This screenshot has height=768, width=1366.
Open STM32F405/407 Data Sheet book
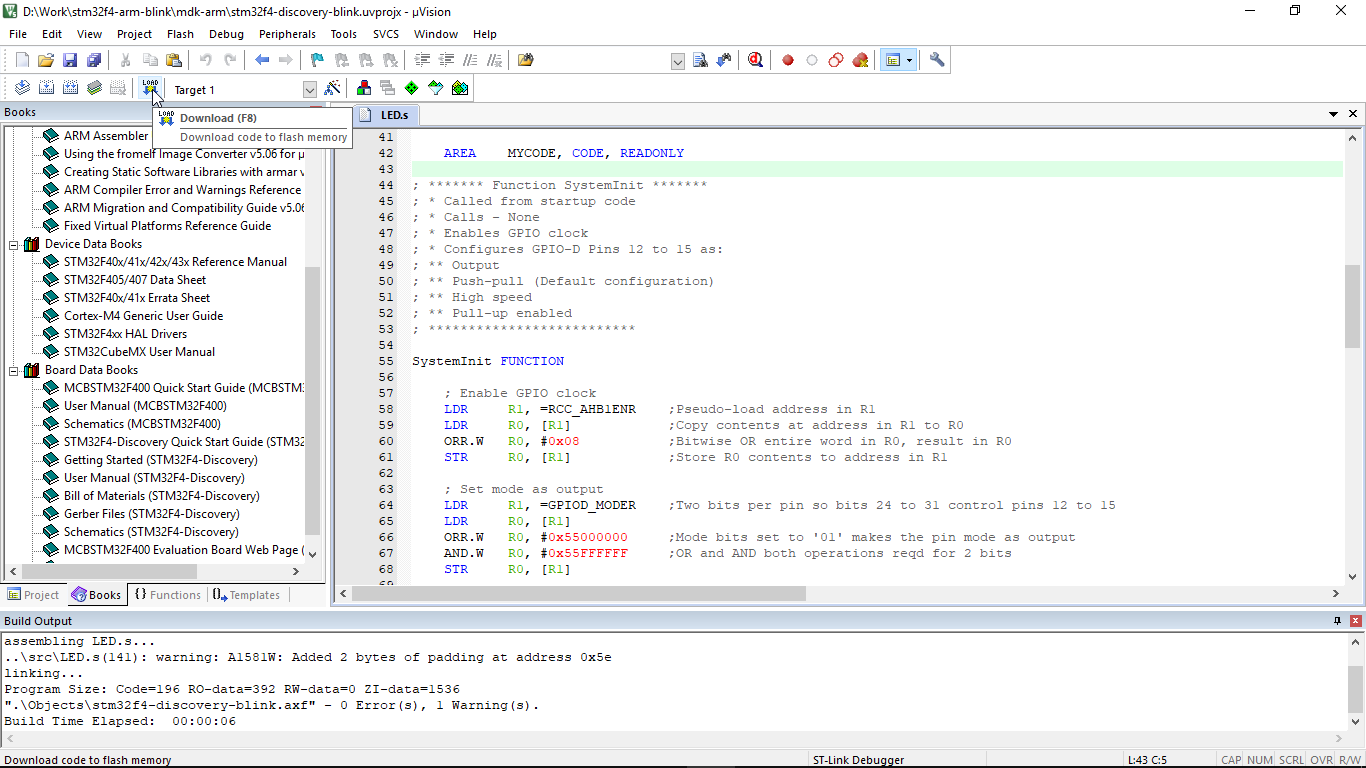(134, 280)
